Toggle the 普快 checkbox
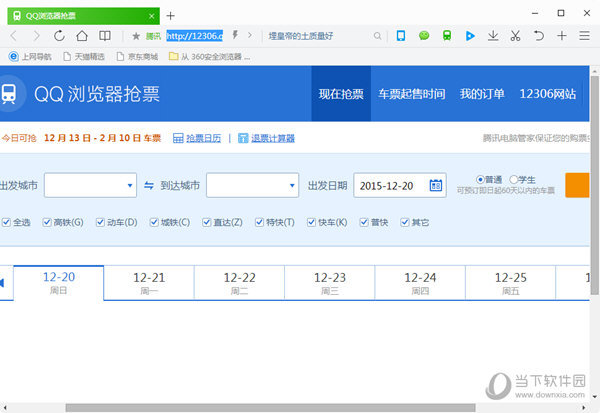The height and width of the screenshot is (413, 600). 364,222
